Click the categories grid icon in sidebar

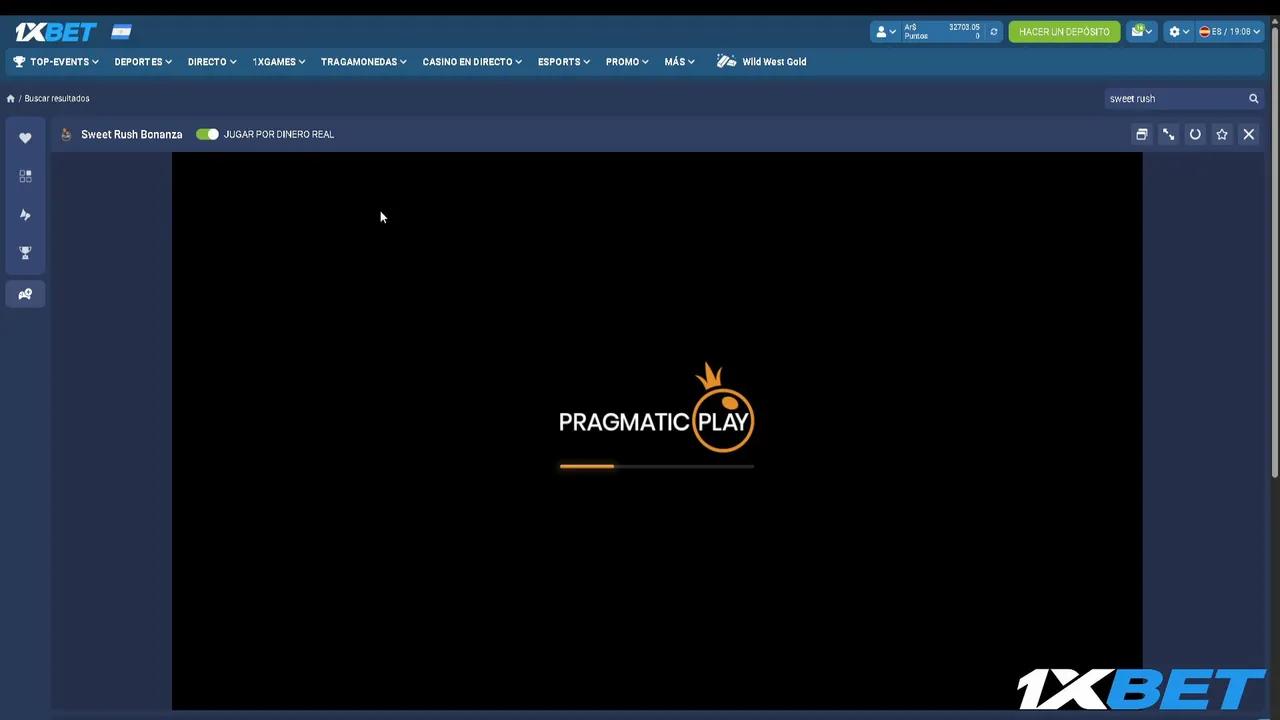pyautogui.click(x=25, y=176)
